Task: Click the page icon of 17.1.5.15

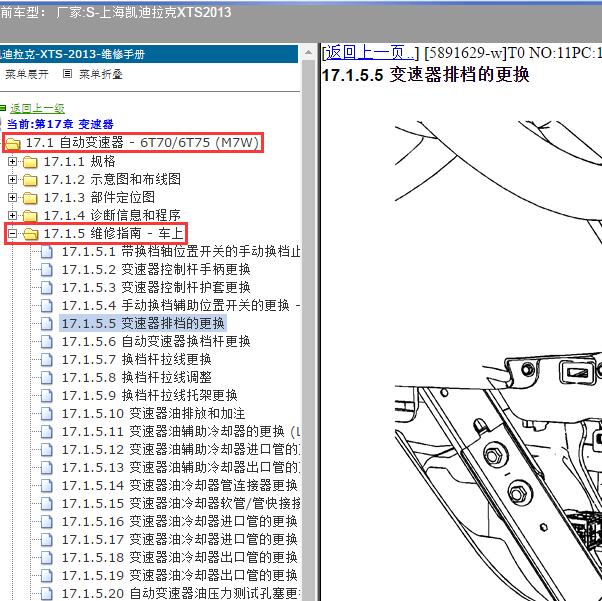Action: point(47,503)
